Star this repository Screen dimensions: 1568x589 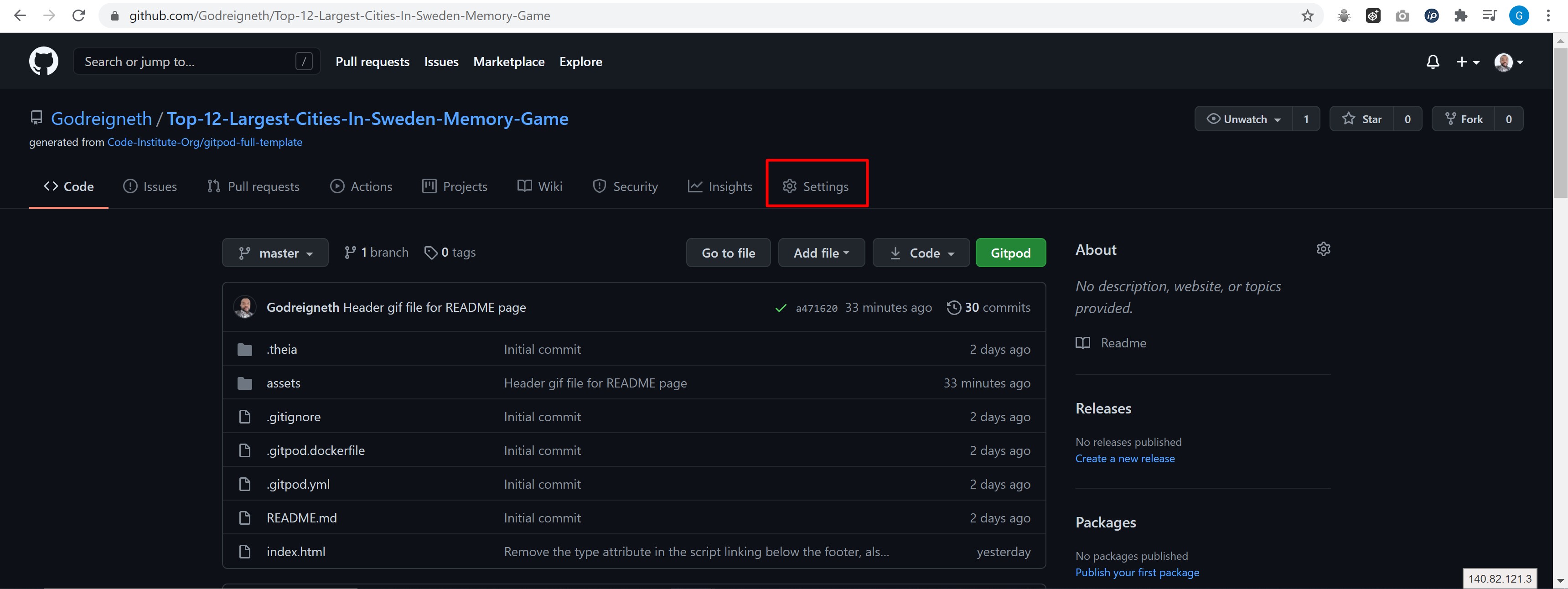(x=1361, y=119)
